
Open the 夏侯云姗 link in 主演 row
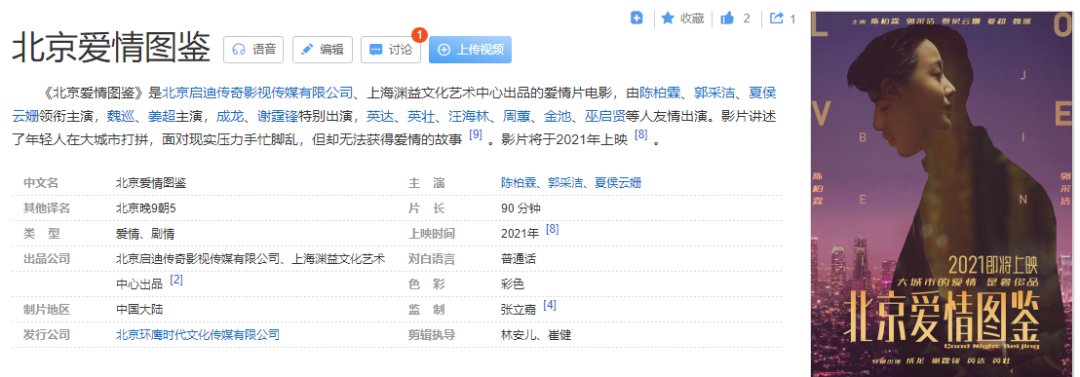(618, 183)
